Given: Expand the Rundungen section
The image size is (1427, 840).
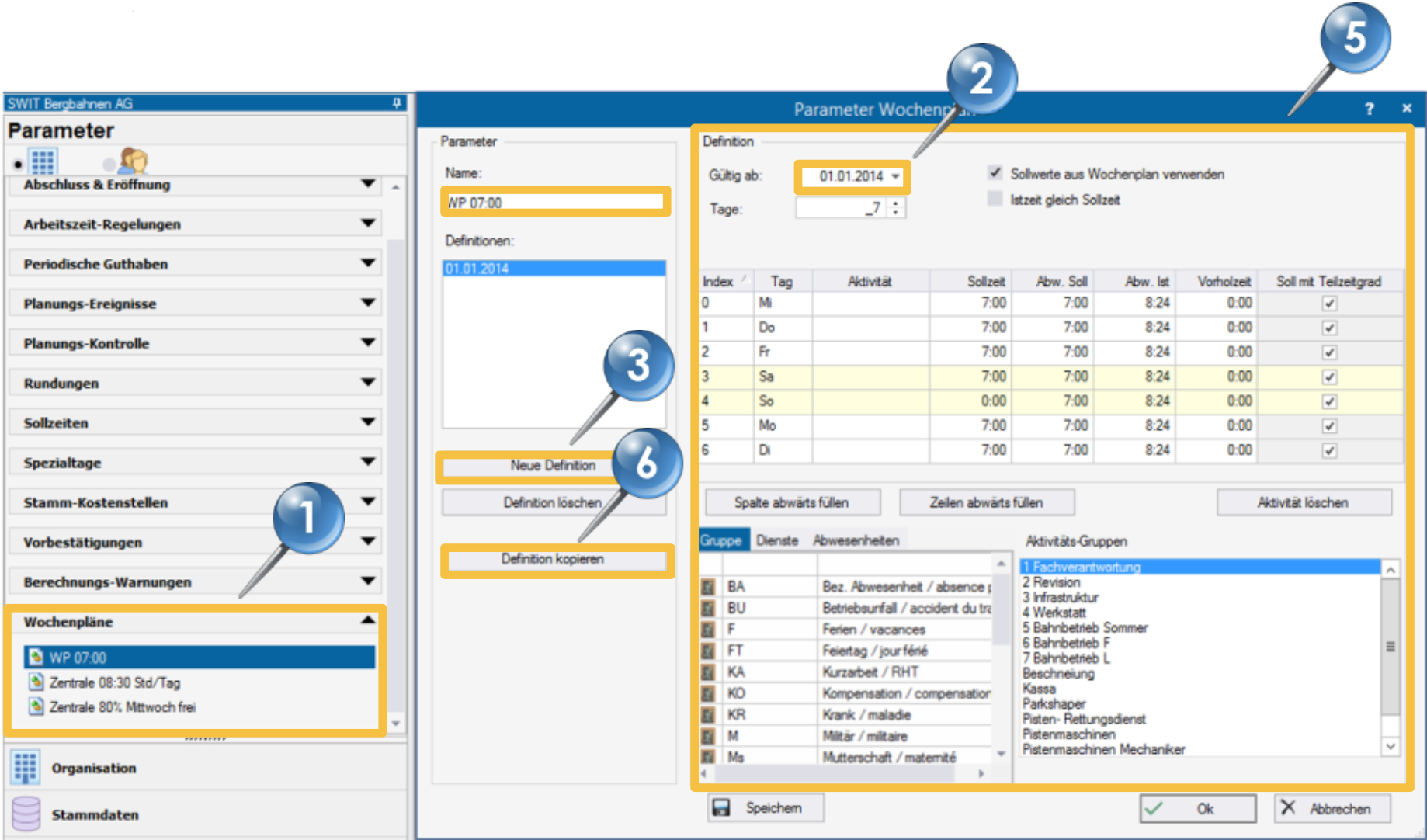Looking at the screenshot, I should [368, 382].
